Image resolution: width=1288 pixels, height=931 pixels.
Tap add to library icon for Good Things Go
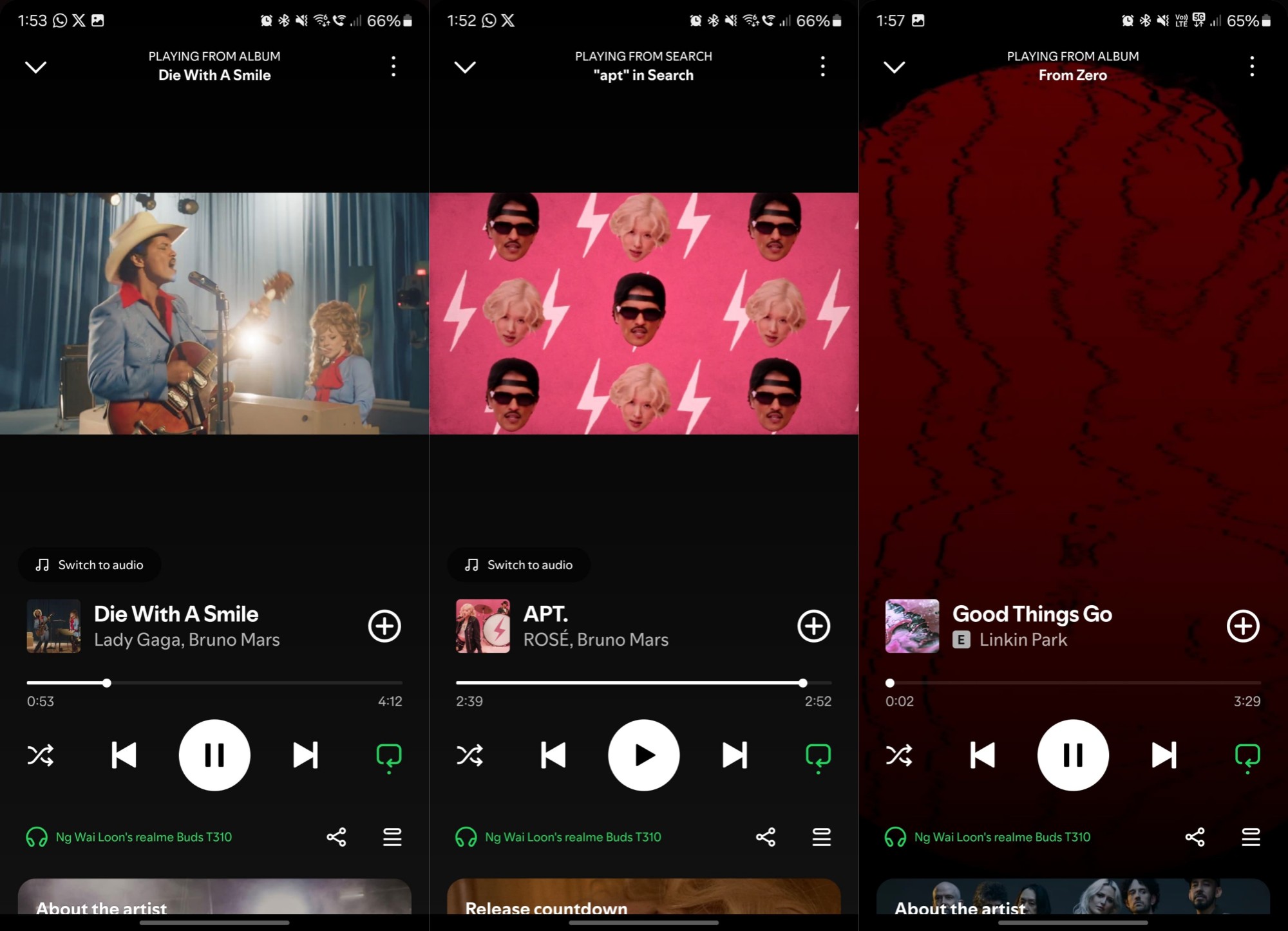point(1243,625)
